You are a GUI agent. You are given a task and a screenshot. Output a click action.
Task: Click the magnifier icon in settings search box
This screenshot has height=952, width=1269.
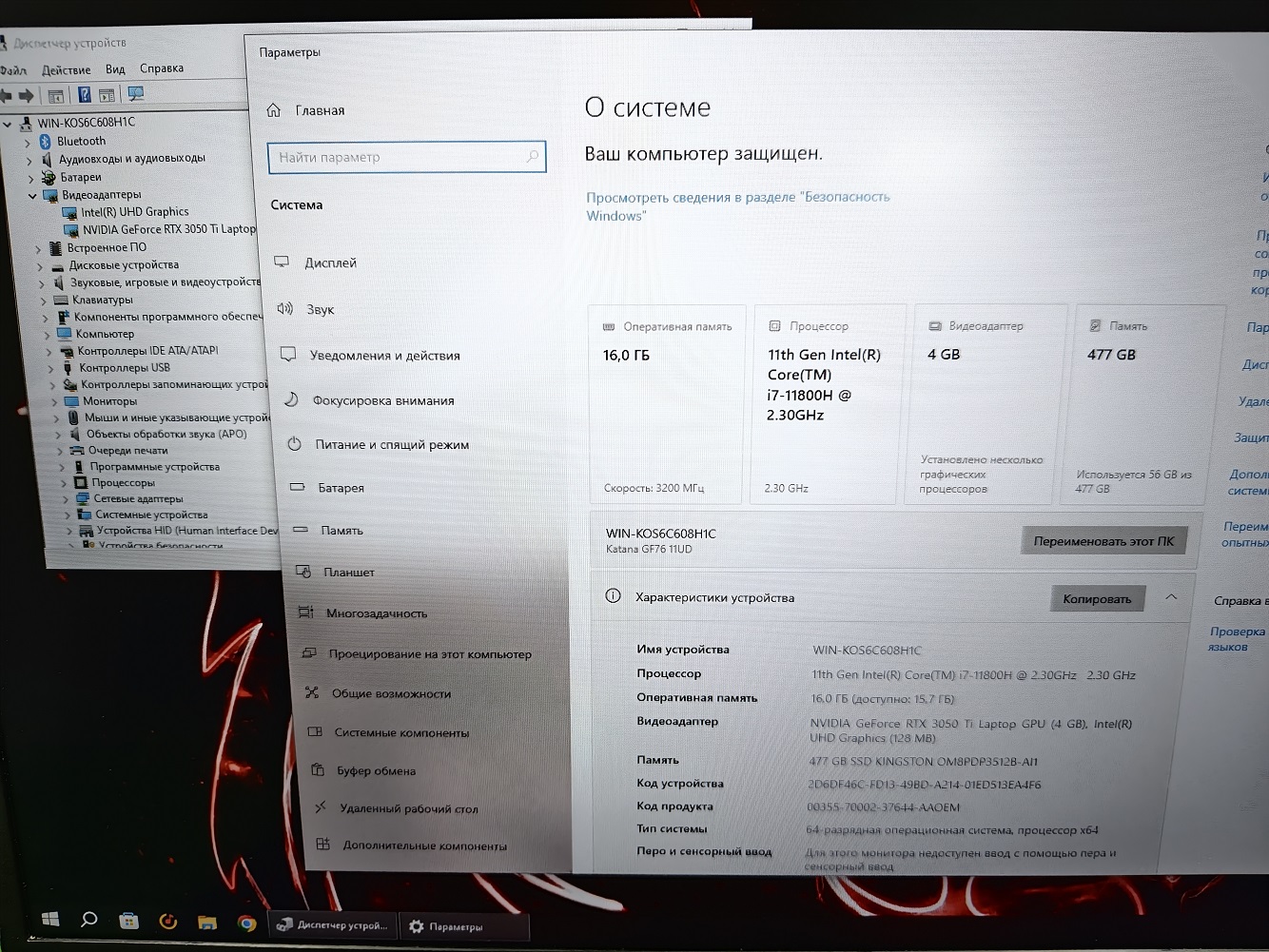pos(532,157)
